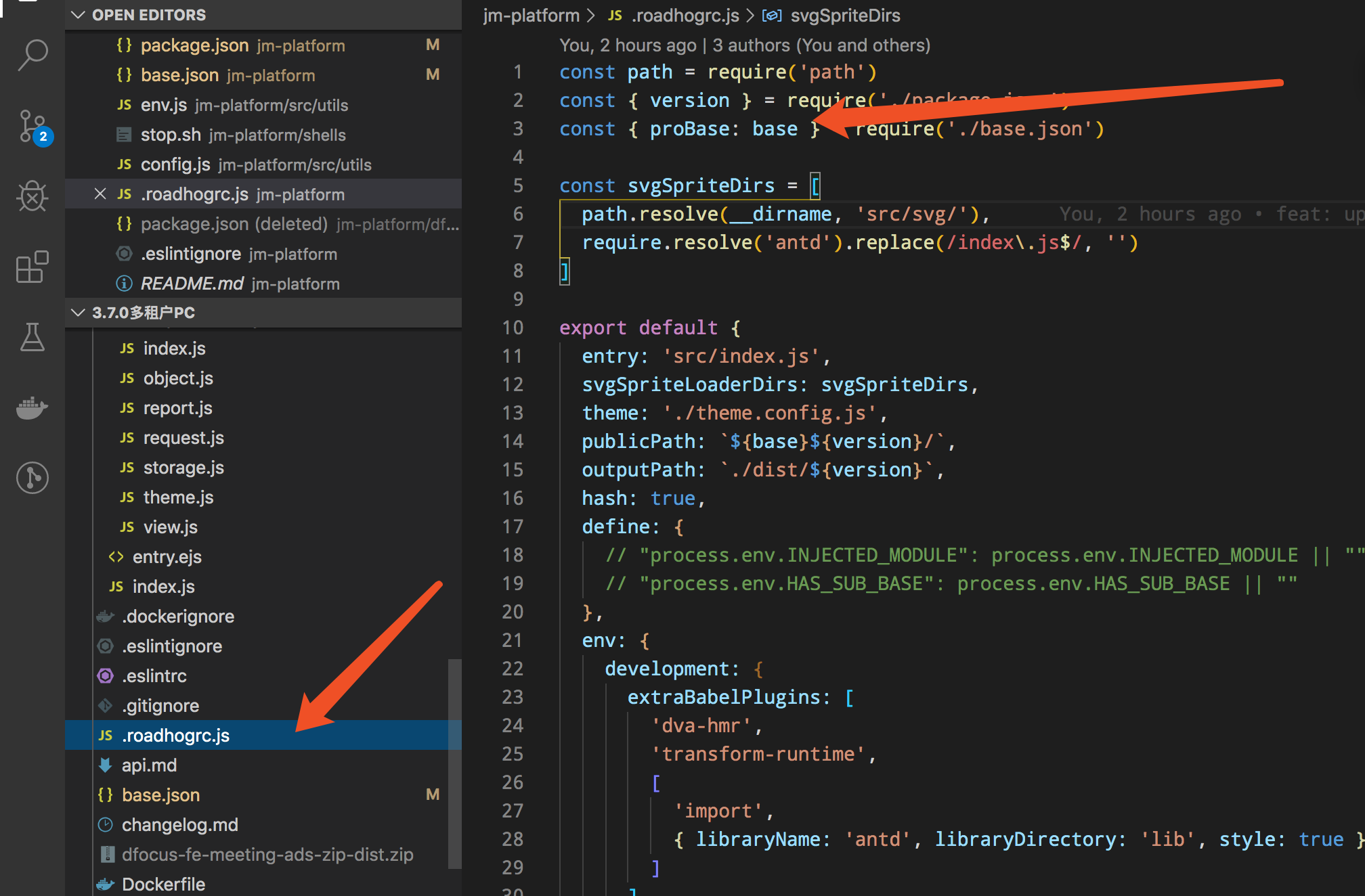Open package.json in Open Editors
Image resolution: width=1365 pixels, height=896 pixels.
[x=263, y=45]
